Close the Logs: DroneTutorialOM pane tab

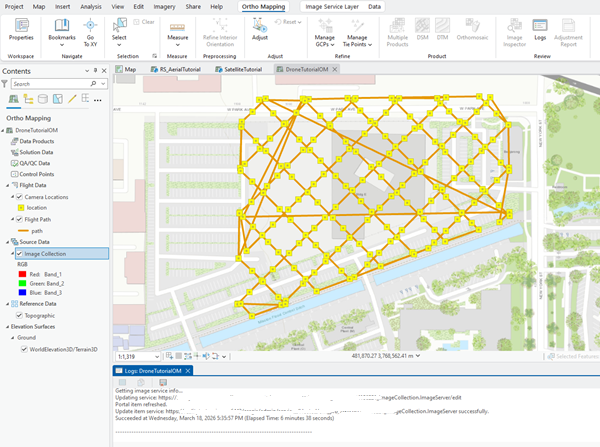[x=188, y=371]
